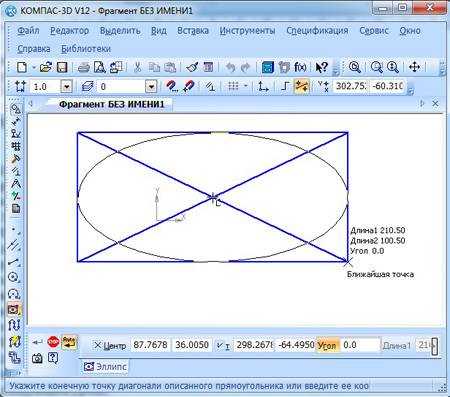The width and height of the screenshot is (450, 397).
Task: Redo the action with the redo arrow
Action: (x=246, y=67)
